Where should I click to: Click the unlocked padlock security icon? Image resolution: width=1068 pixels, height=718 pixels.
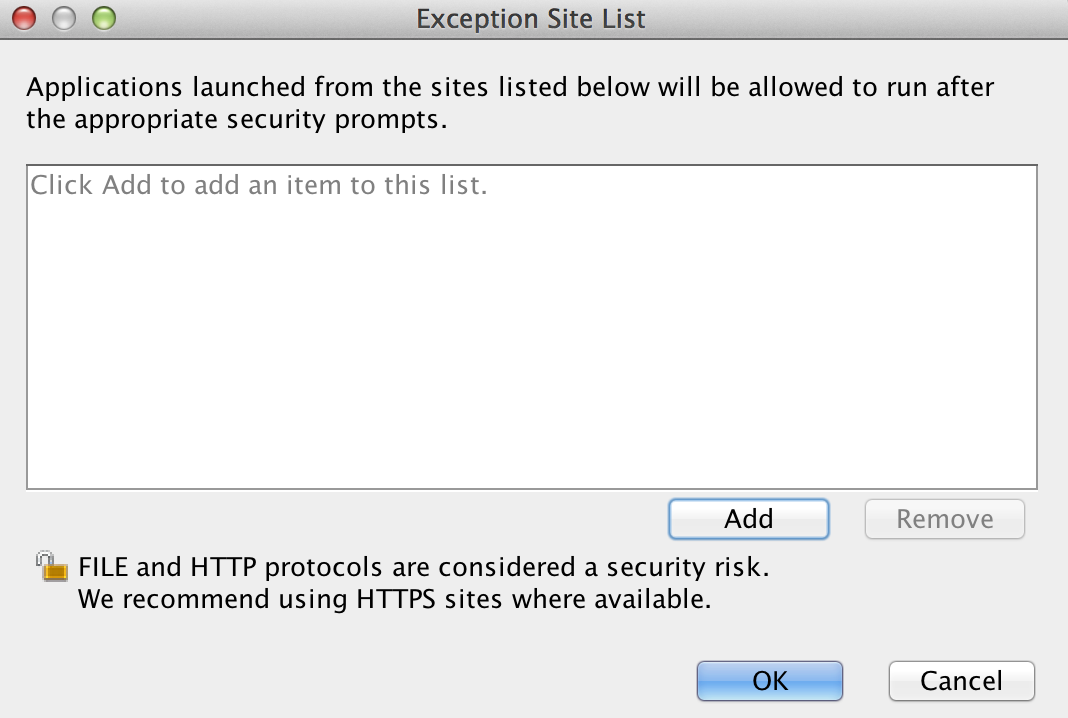click(x=52, y=566)
